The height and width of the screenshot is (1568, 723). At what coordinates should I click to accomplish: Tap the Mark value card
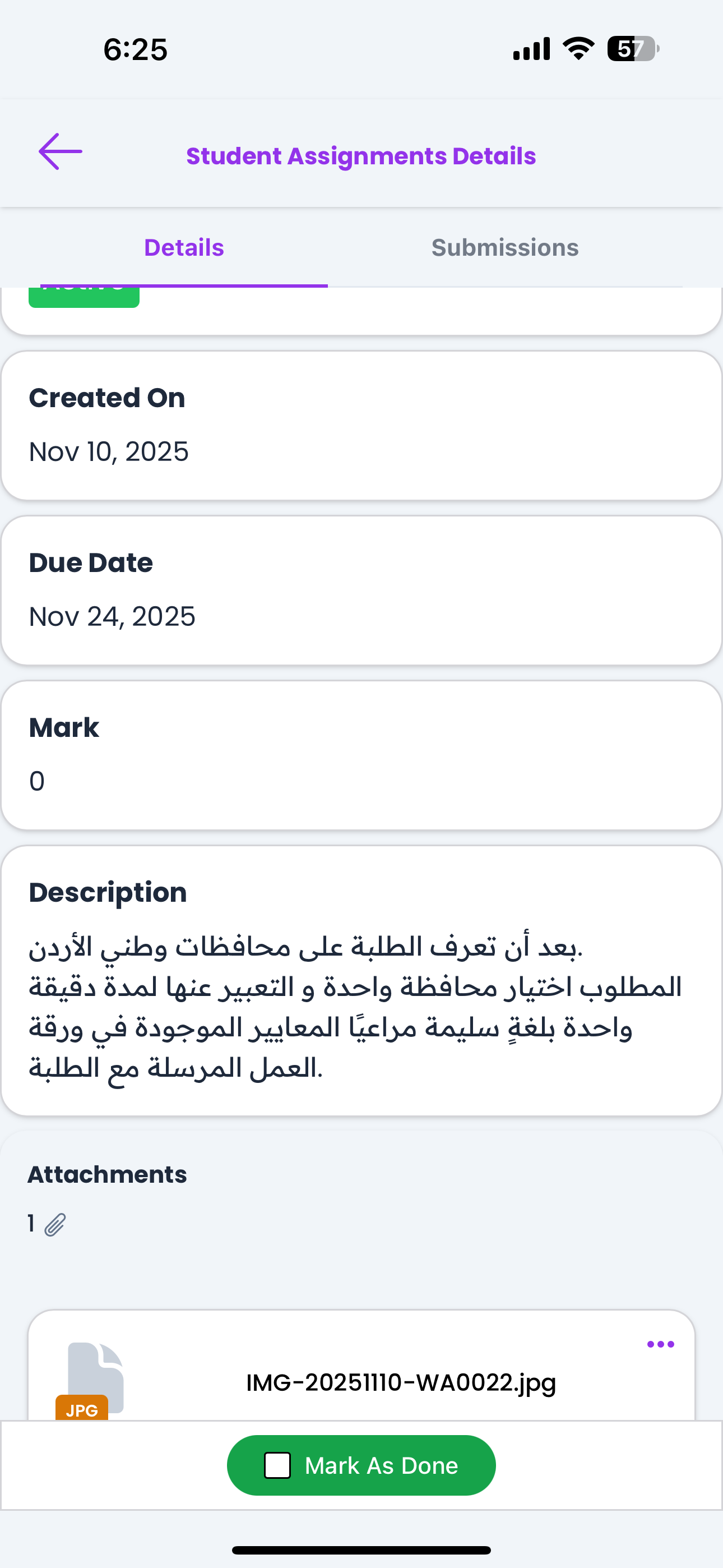361,755
